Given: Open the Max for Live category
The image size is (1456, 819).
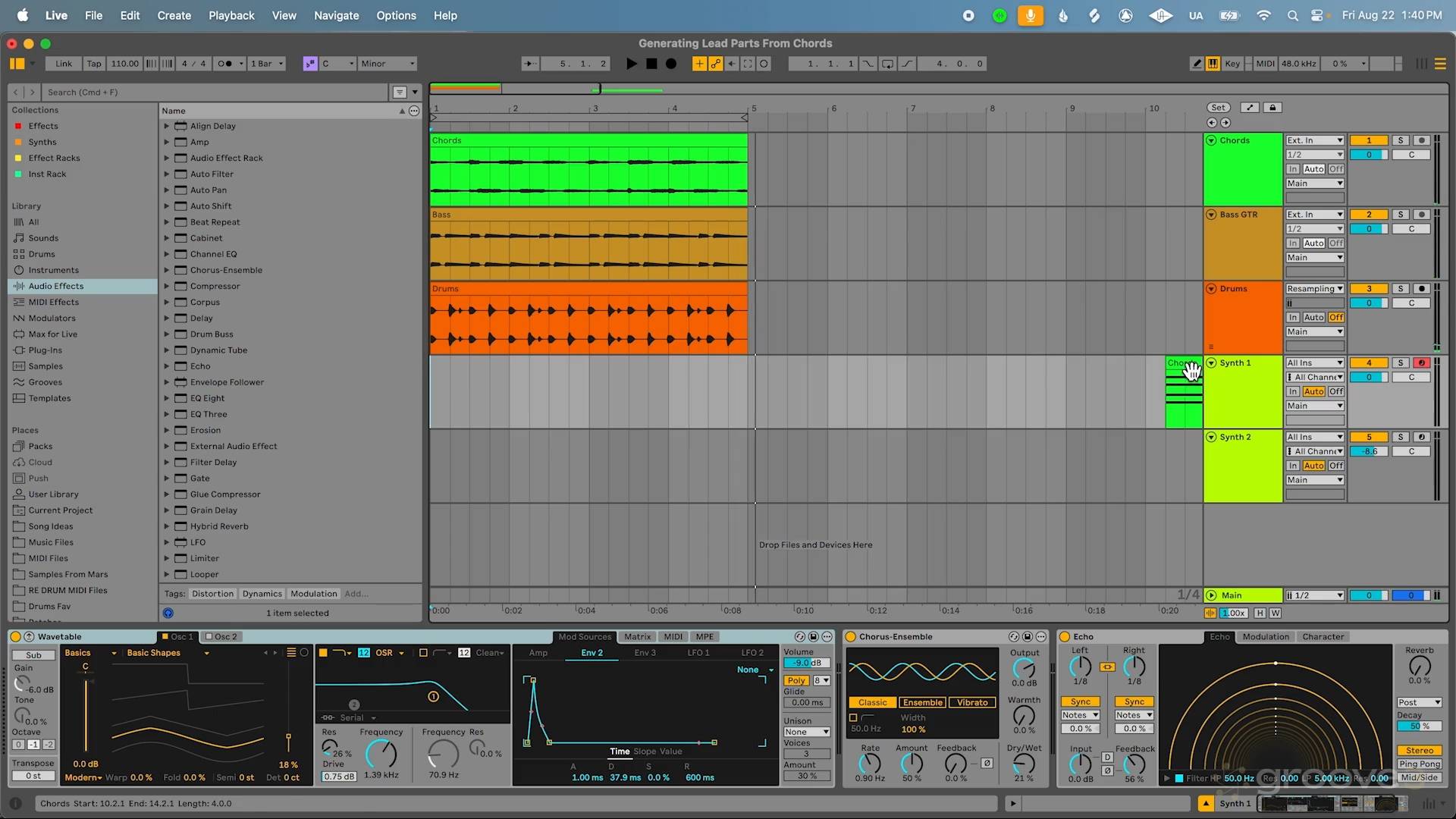Looking at the screenshot, I should click(52, 334).
